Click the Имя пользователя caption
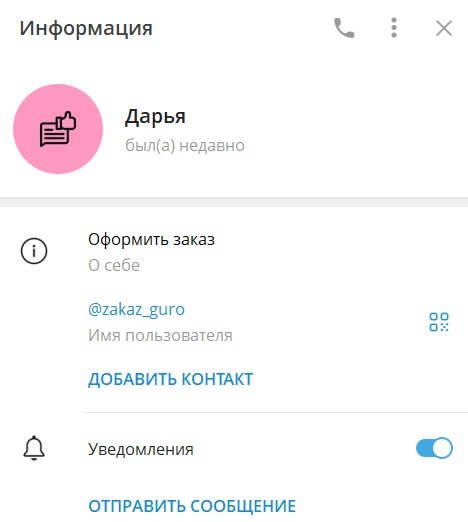This screenshot has height=522, width=468. pyautogui.click(x=160, y=335)
